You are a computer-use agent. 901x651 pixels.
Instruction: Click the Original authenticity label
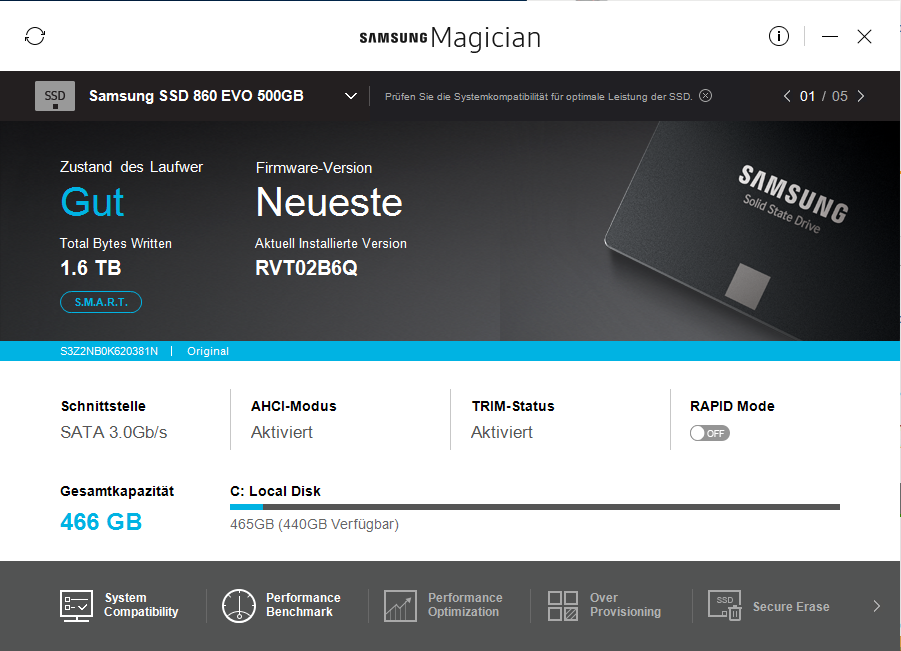pos(208,351)
